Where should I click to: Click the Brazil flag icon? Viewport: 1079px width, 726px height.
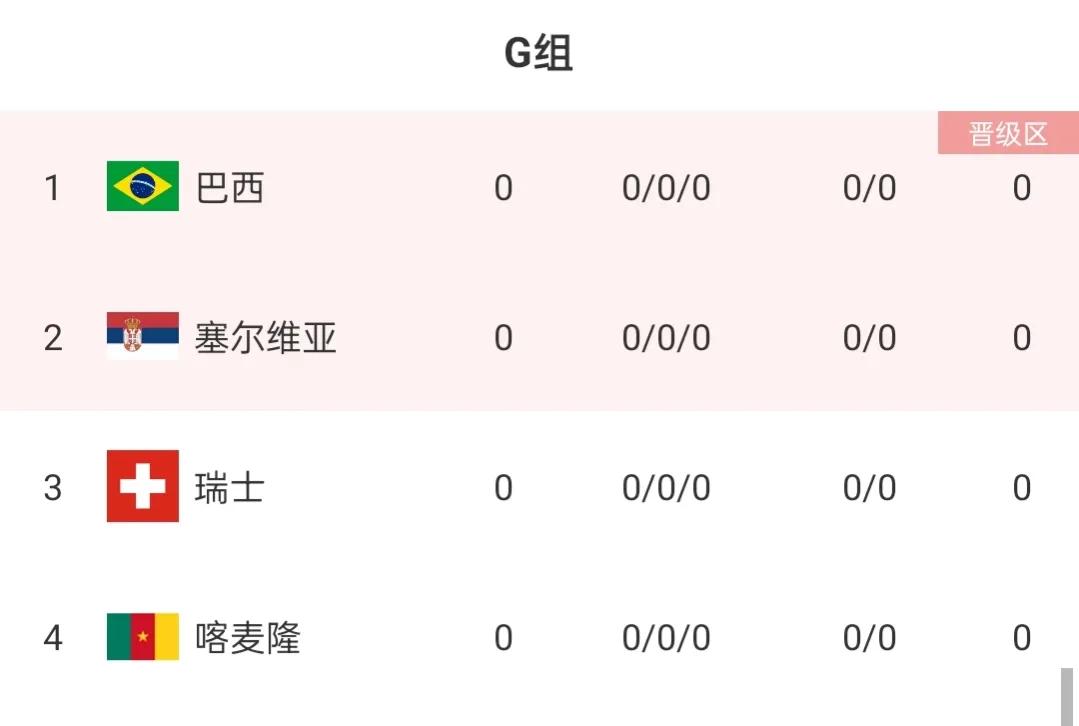140,187
